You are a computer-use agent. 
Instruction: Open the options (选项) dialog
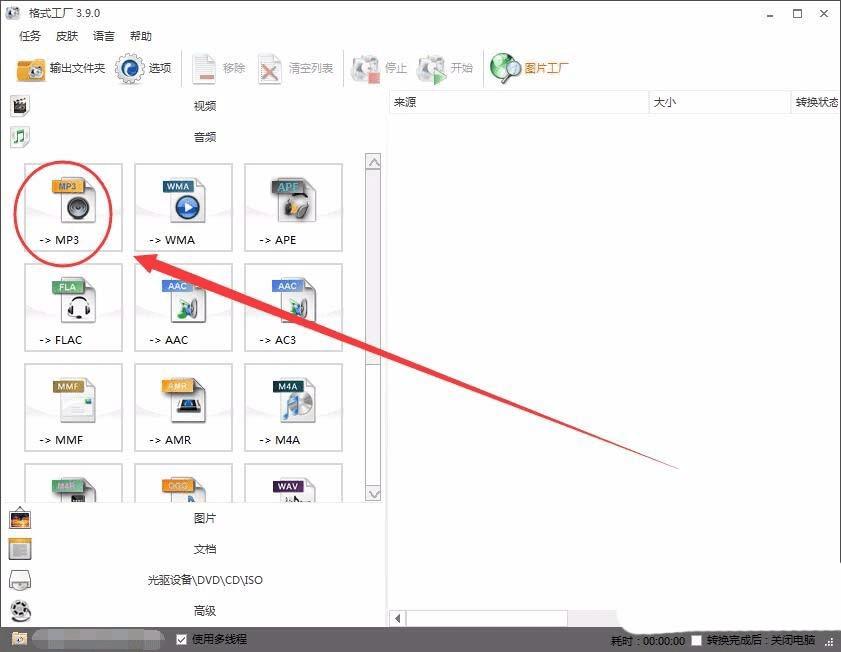coord(143,69)
